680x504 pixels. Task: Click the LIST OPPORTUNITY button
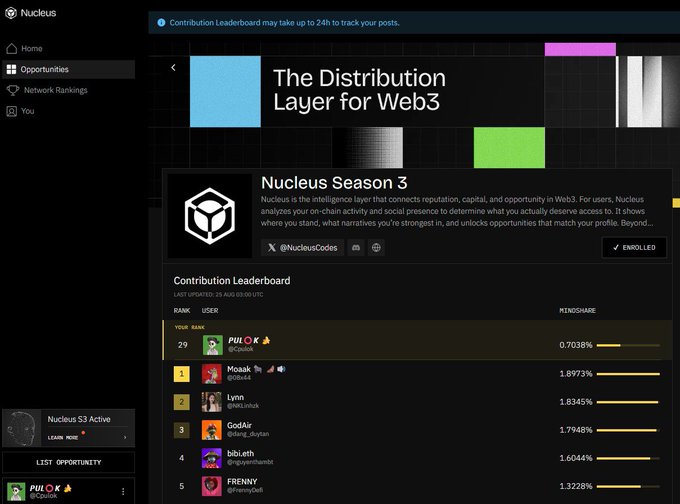click(69, 462)
